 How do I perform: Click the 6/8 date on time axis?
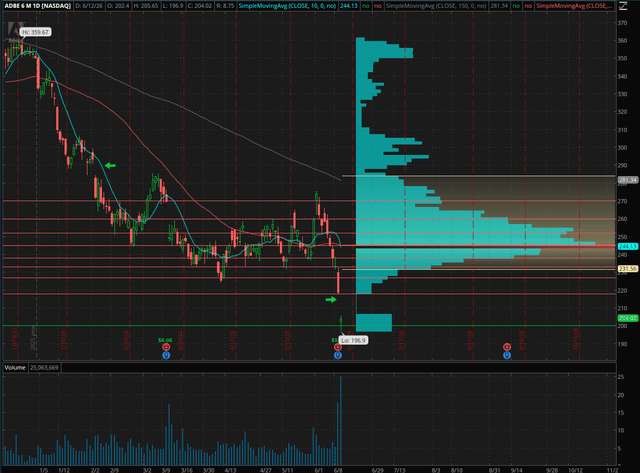[338, 470]
